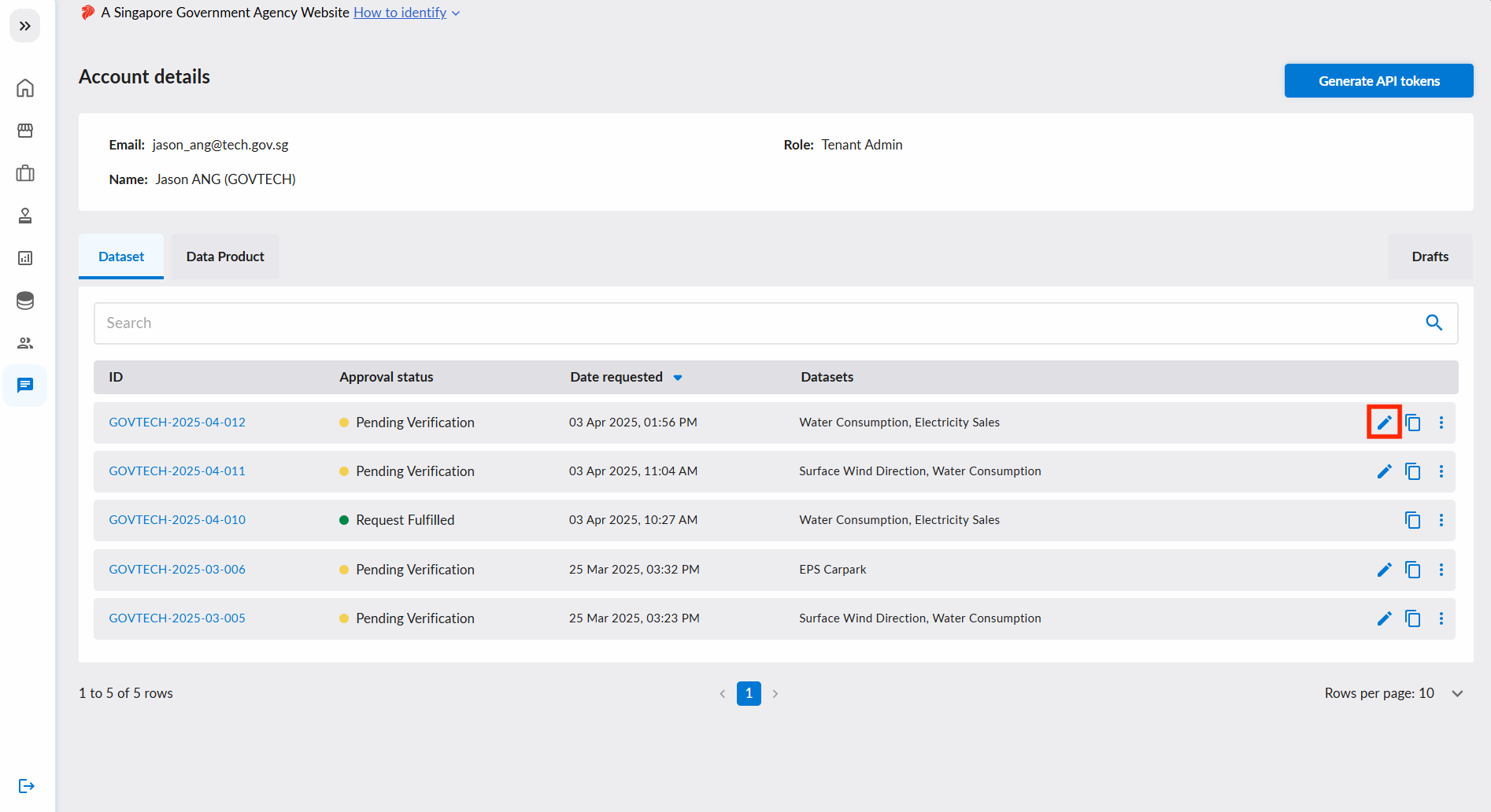Screen dimensions: 1491x812
Task: Open the database sidebar icon
Action: click(25, 301)
